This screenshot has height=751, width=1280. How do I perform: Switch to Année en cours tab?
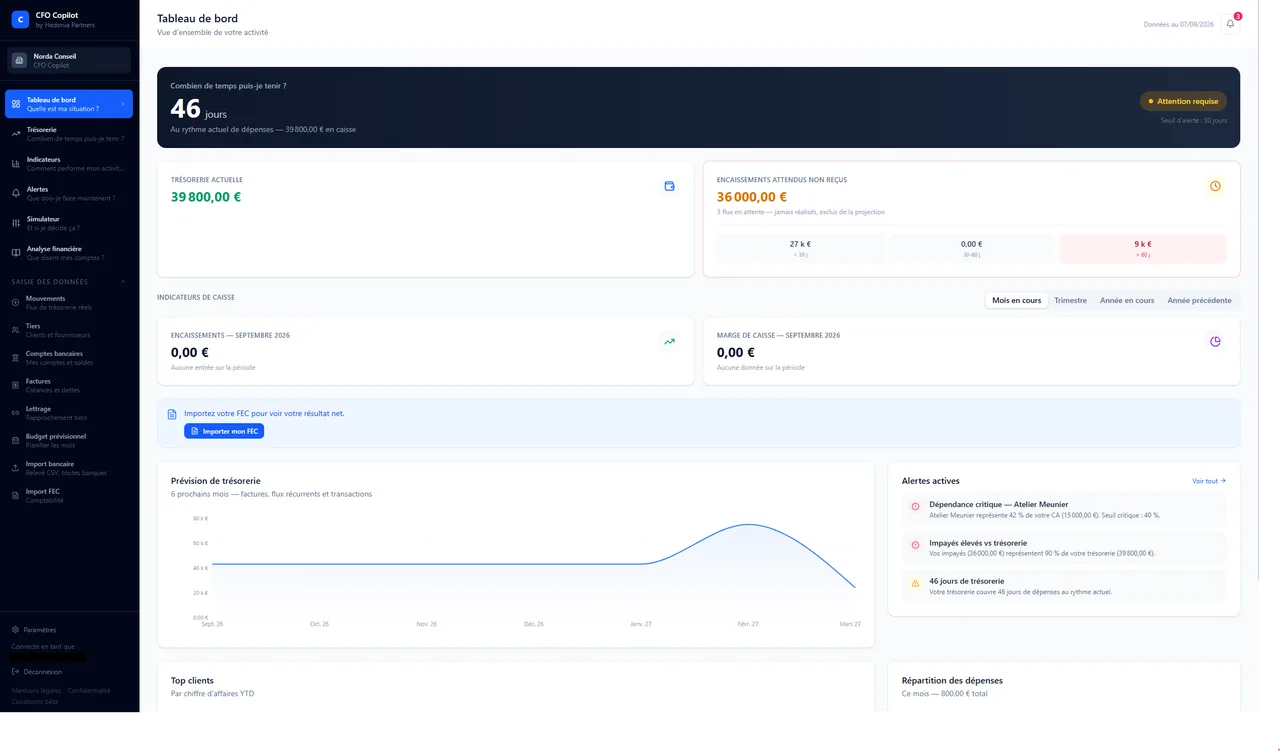tap(1127, 300)
